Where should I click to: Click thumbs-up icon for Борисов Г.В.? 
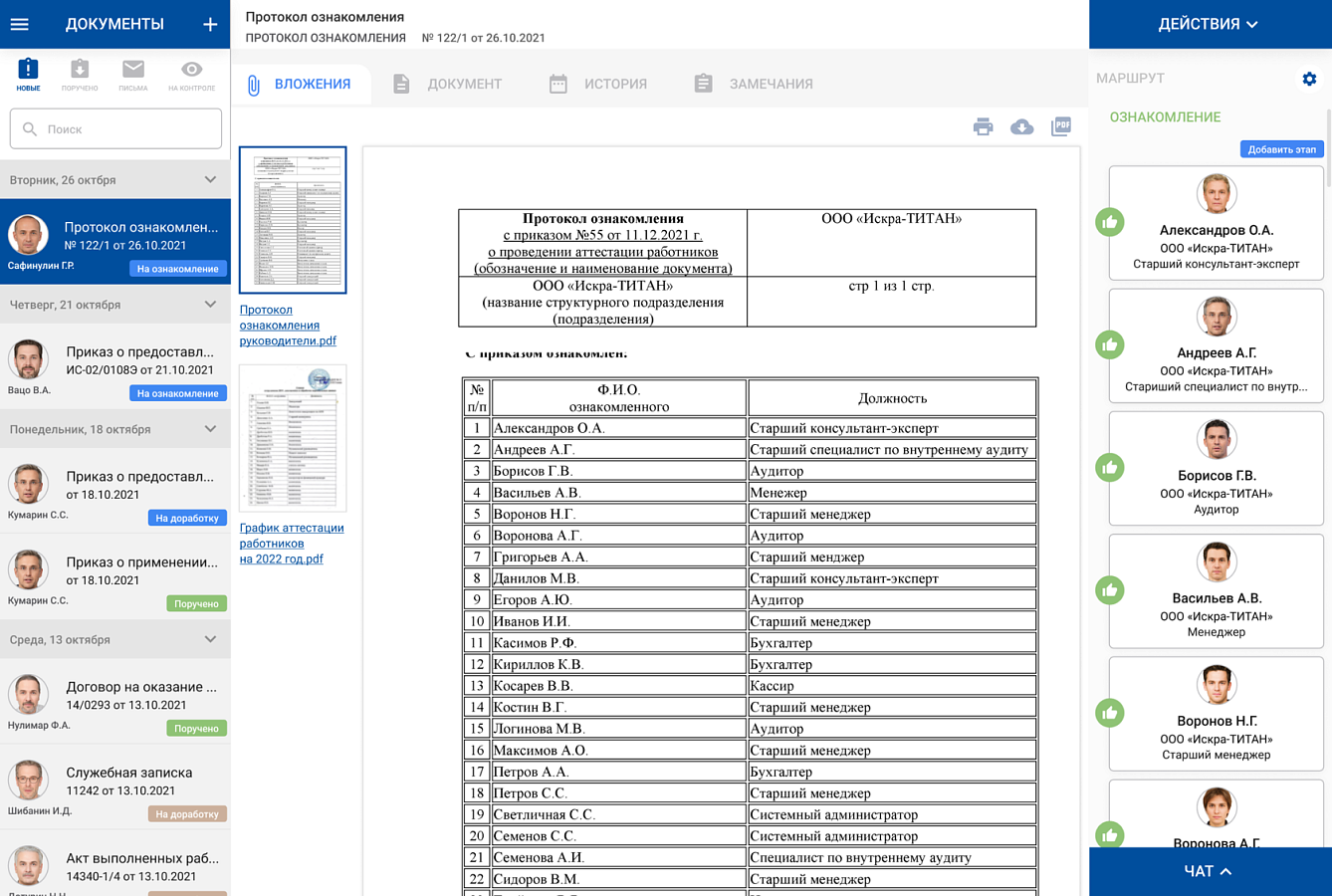1110,468
